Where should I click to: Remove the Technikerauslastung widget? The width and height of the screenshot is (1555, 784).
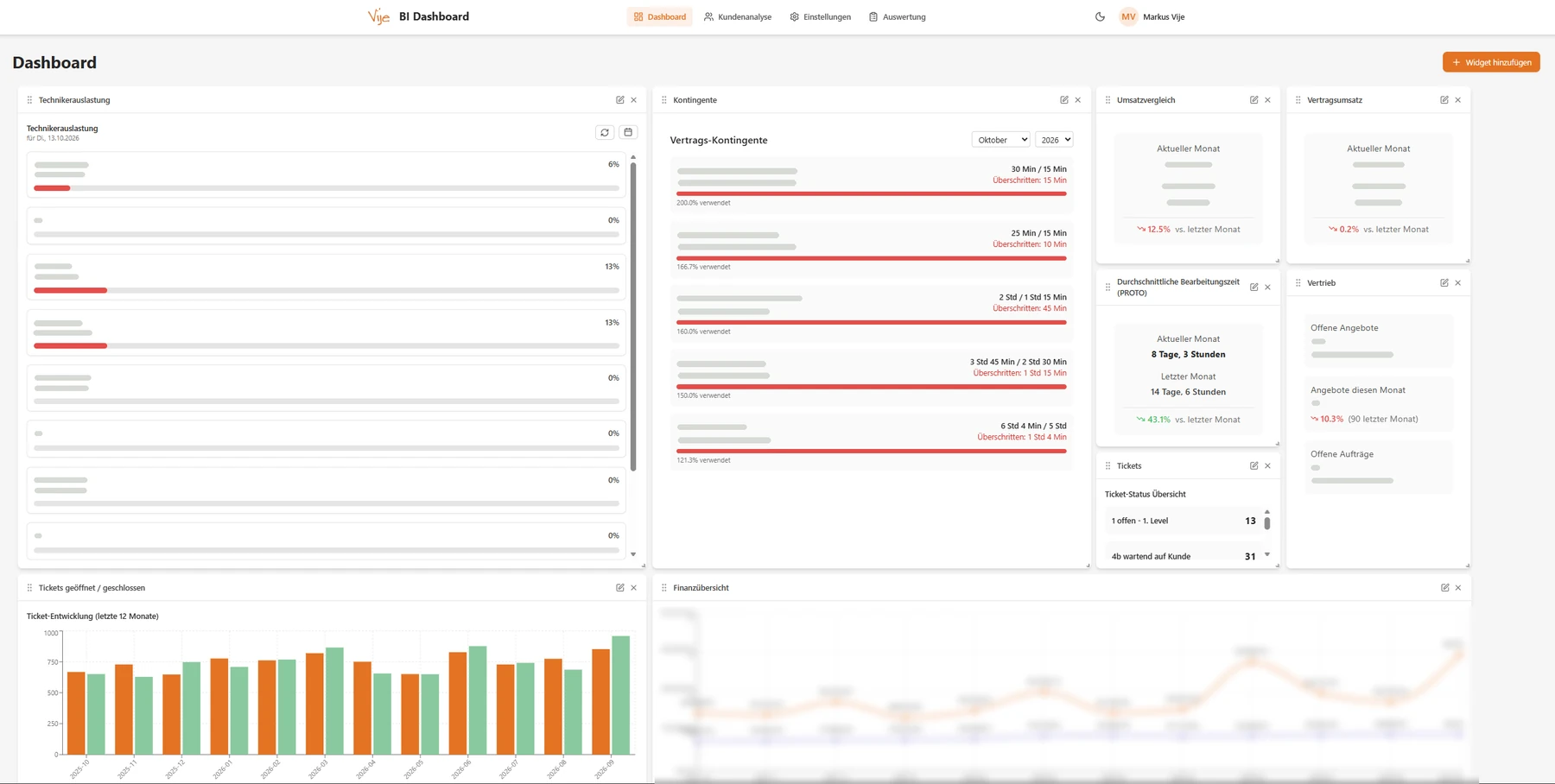click(634, 100)
